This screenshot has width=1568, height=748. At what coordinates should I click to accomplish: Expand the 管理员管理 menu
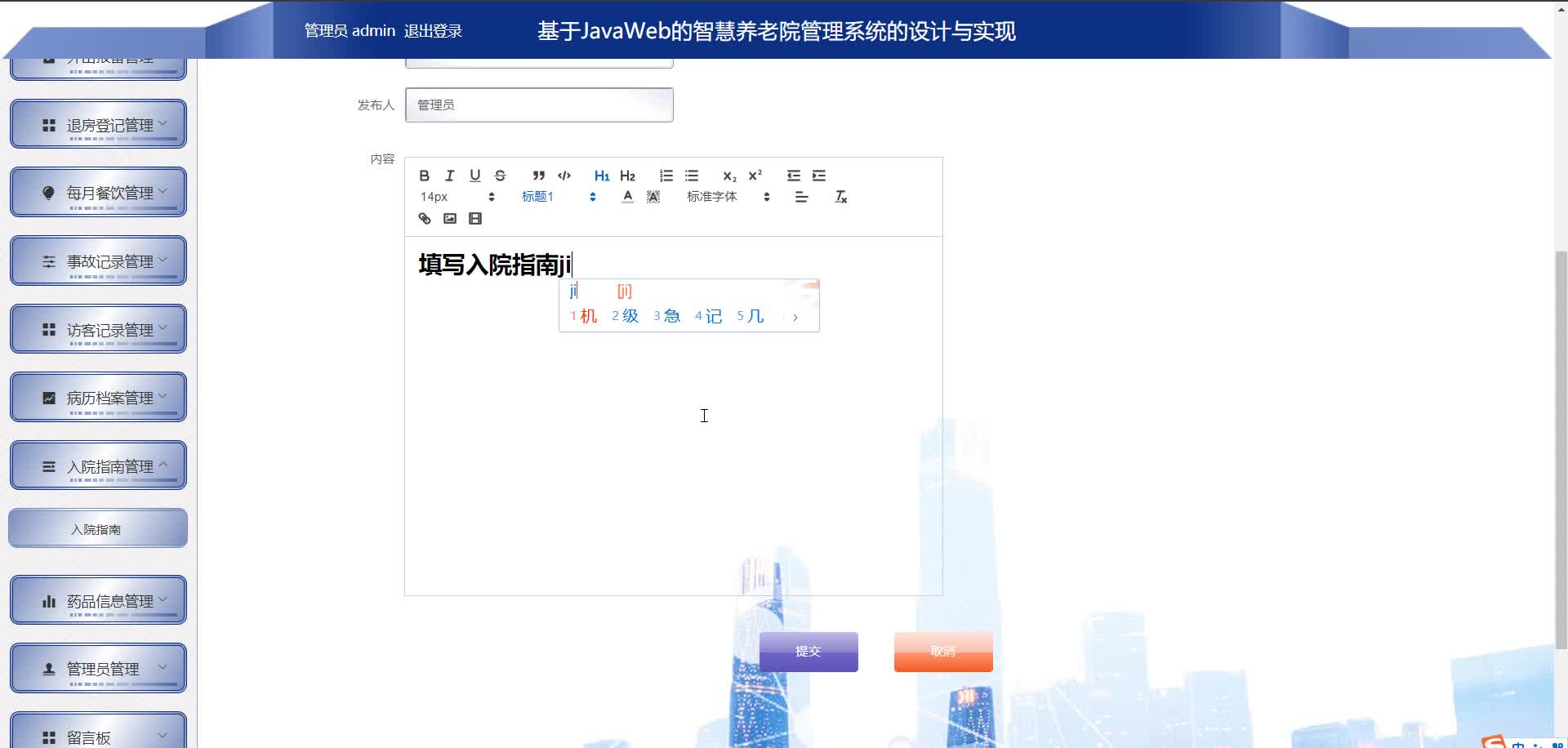tap(99, 669)
